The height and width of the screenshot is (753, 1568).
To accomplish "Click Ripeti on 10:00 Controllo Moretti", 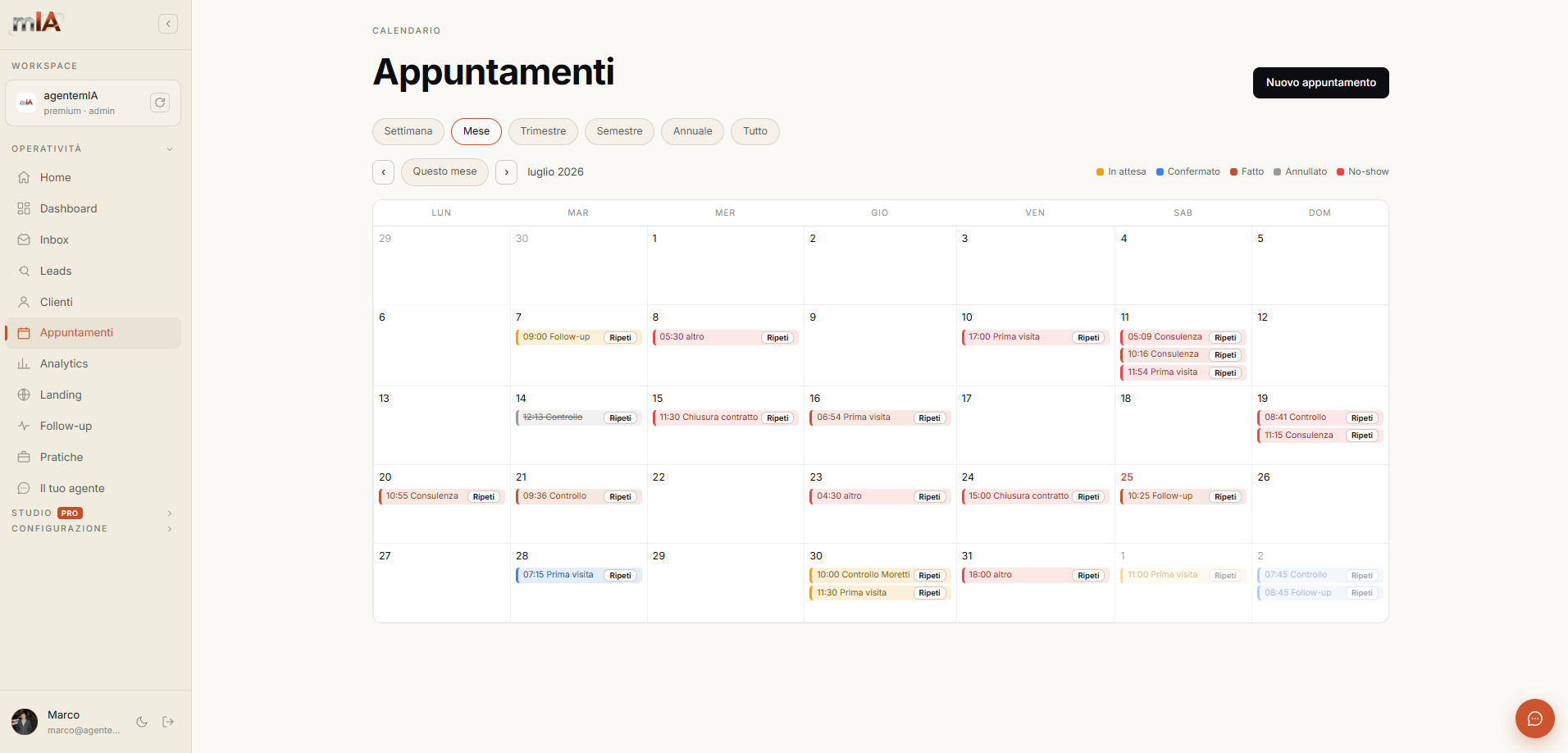I will [x=930, y=576].
